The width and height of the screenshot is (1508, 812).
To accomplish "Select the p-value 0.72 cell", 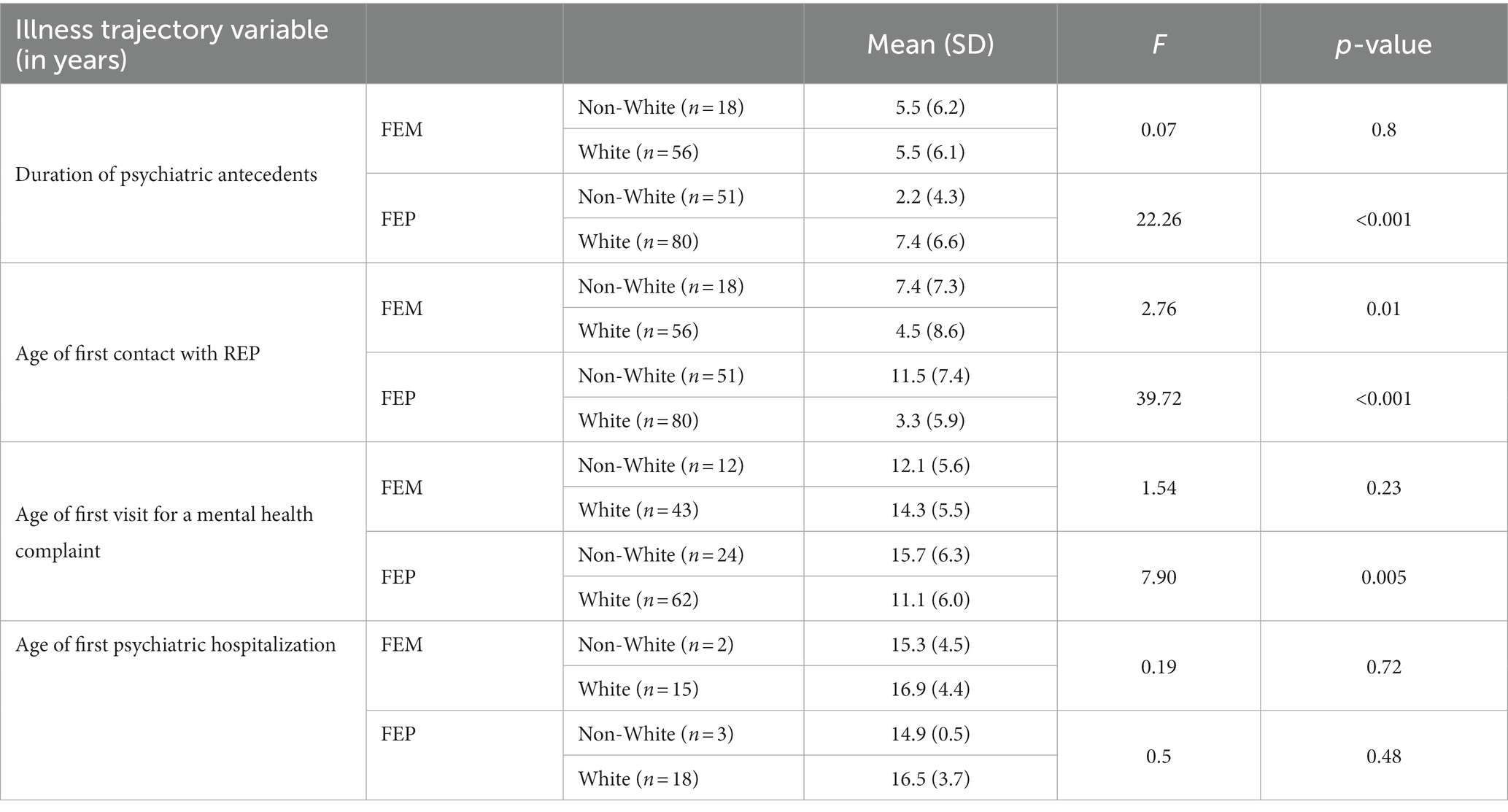I will [1383, 667].
